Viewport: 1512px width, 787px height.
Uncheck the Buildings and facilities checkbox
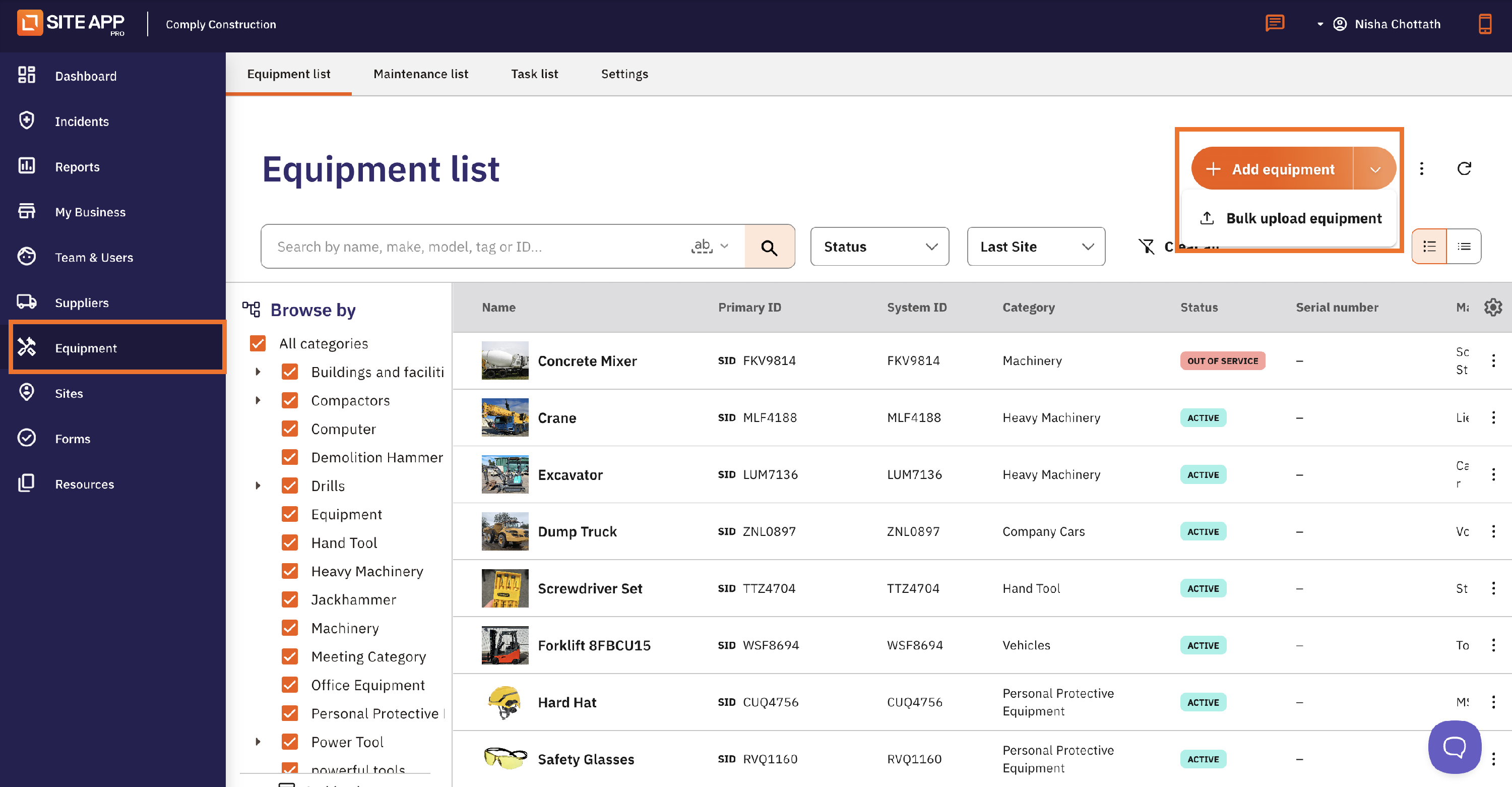point(289,372)
